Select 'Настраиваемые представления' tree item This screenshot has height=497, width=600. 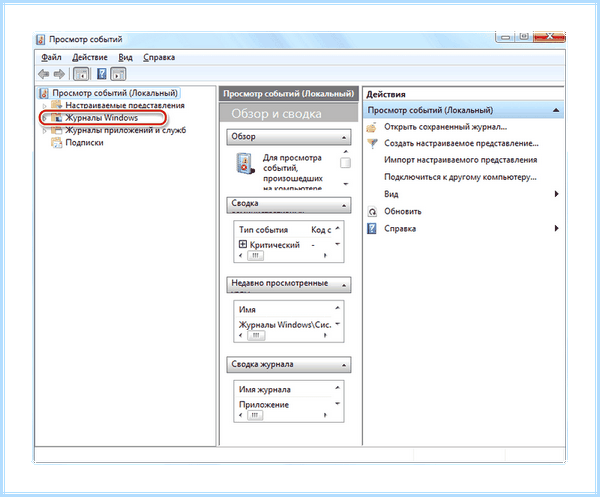[125, 105]
